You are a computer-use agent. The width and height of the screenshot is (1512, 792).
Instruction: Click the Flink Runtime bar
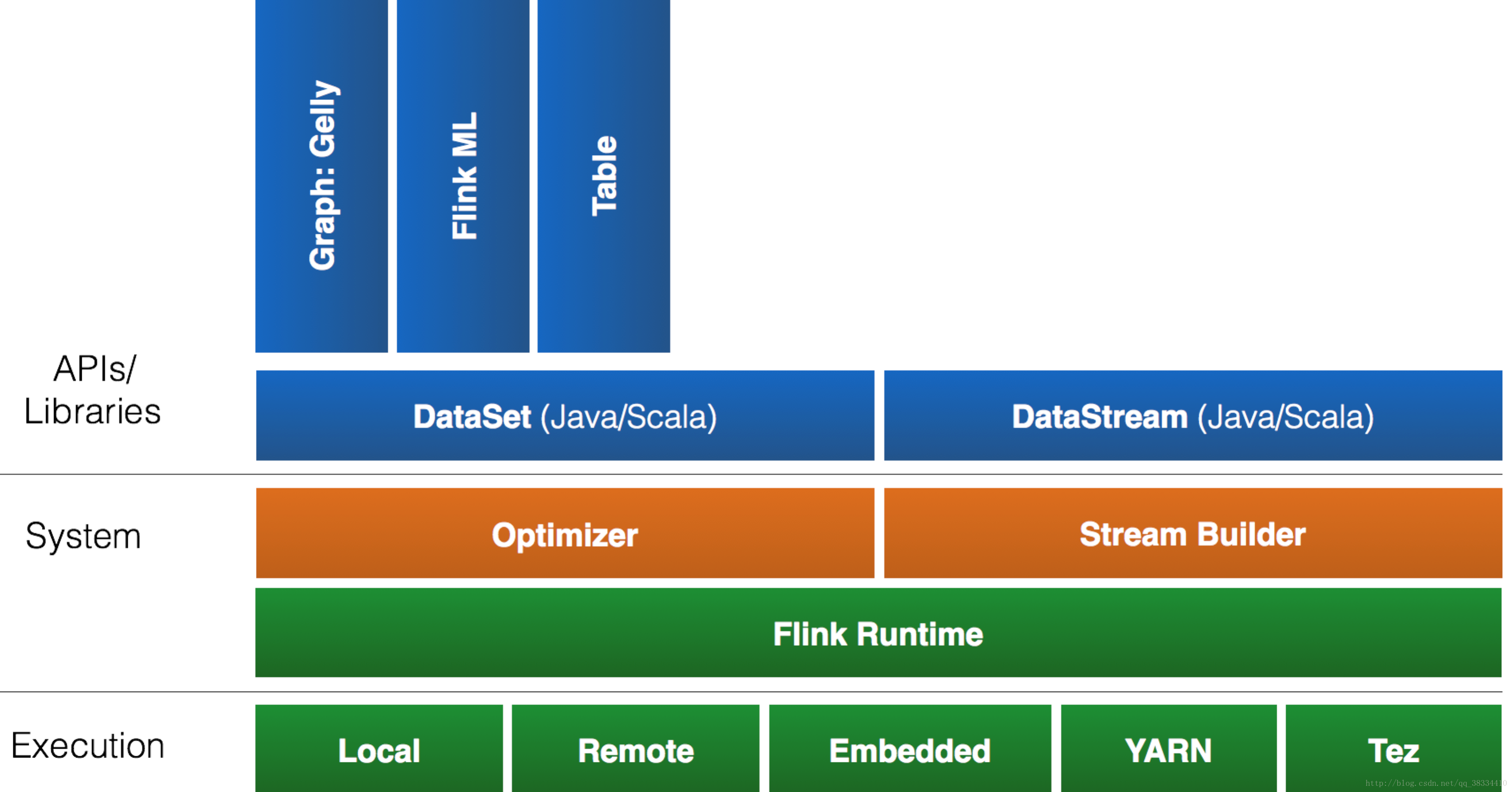click(878, 633)
